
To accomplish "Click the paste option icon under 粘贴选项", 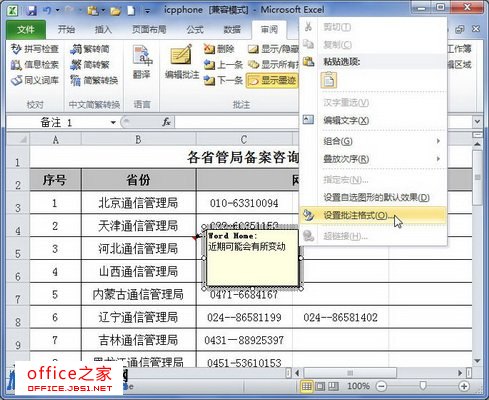I will pos(329,80).
